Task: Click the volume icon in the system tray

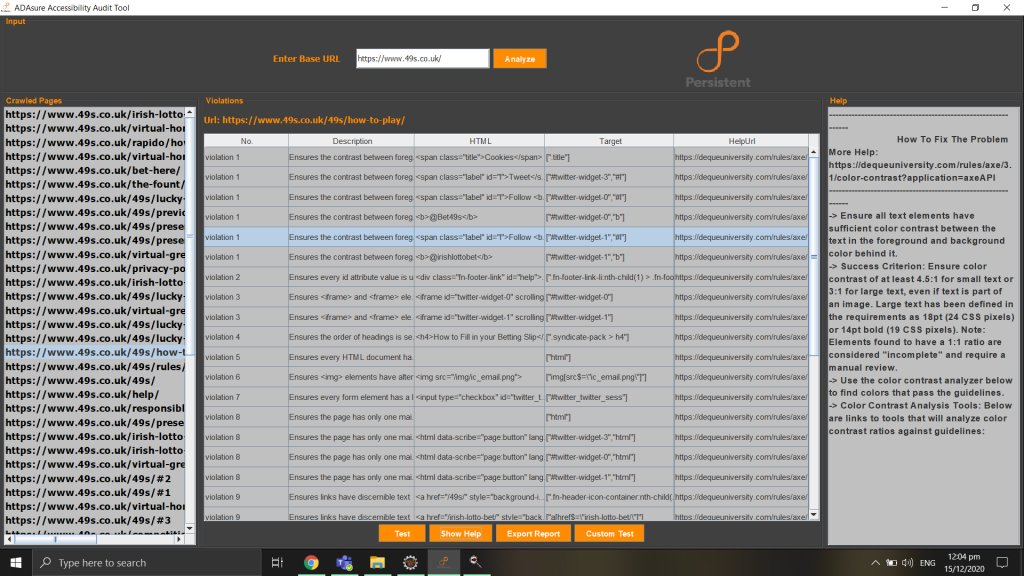Action: (x=907, y=562)
